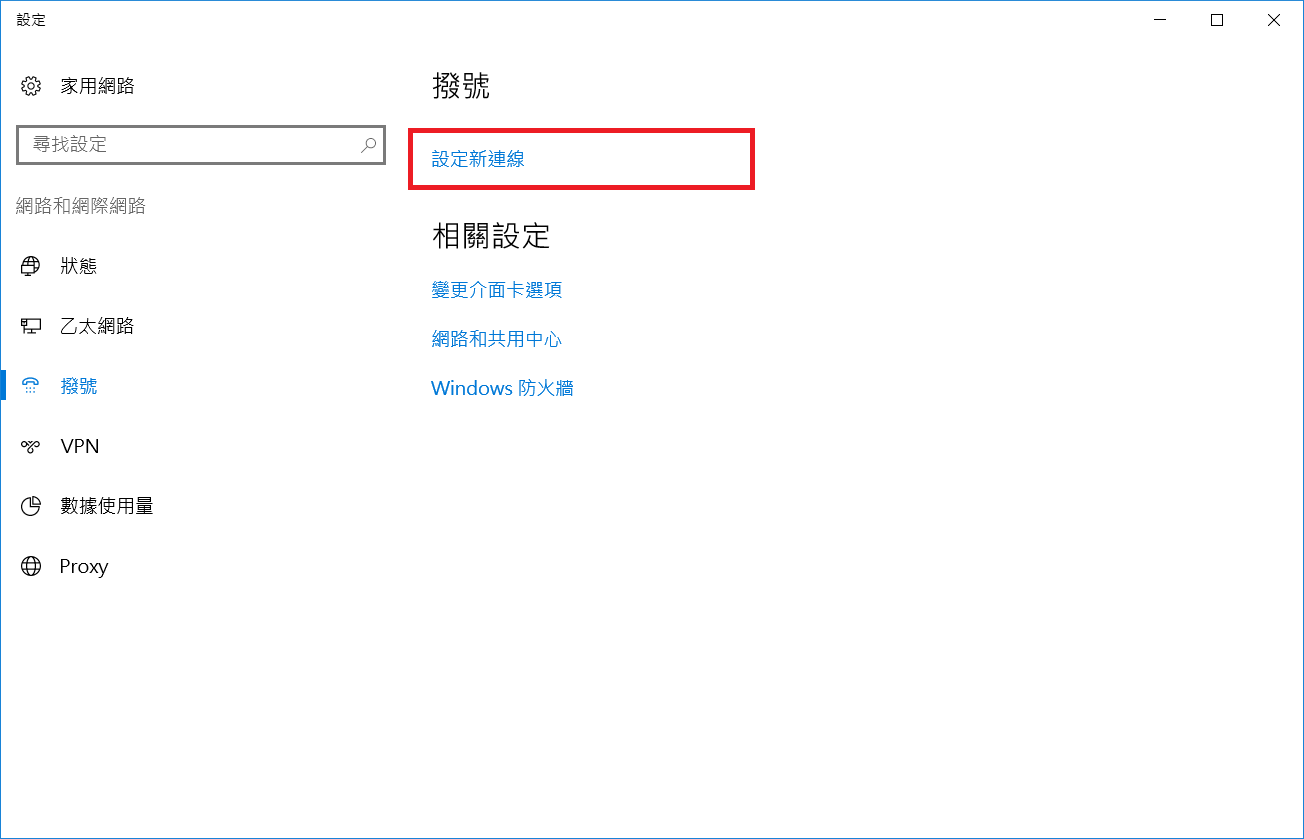Click the 狀態 globe icon

coord(31,266)
